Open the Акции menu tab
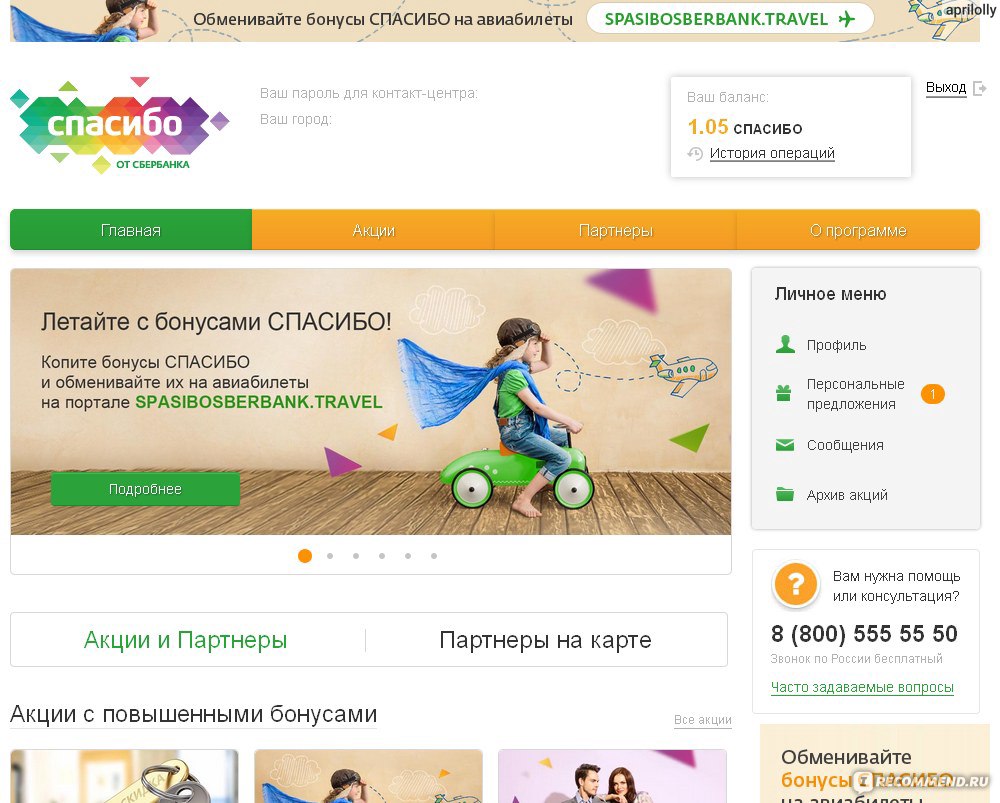 374,230
